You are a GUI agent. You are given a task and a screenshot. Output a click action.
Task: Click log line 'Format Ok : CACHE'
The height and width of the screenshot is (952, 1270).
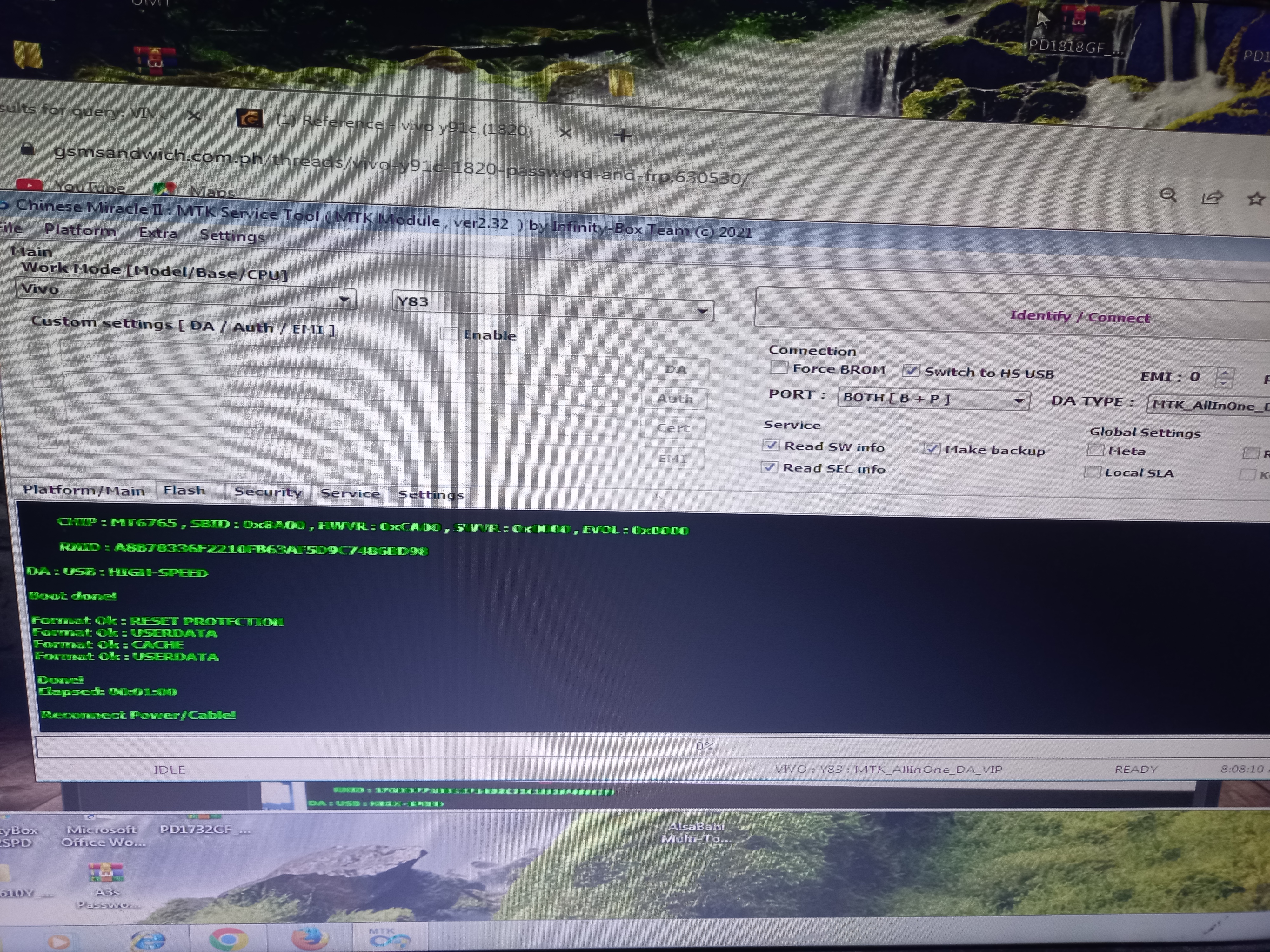click(109, 645)
